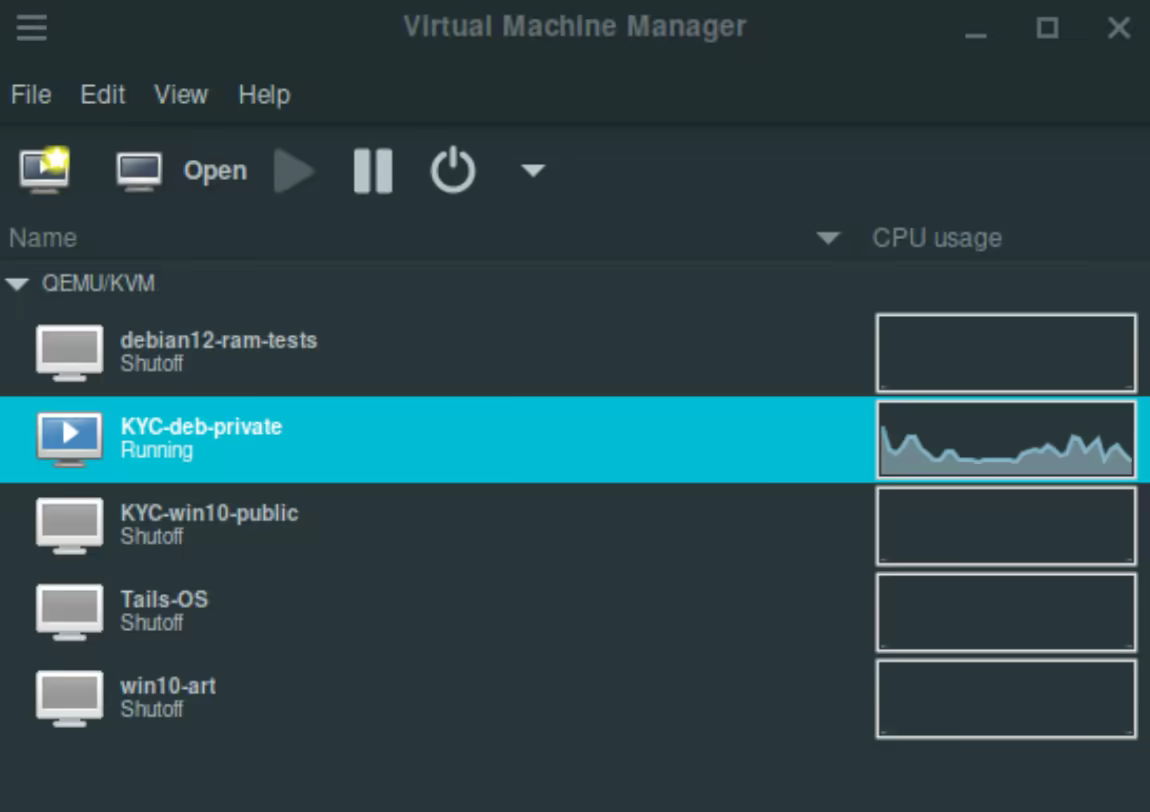Collapse the QEMU/KVM connection tree
This screenshot has height=812, width=1150.
coord(17,284)
